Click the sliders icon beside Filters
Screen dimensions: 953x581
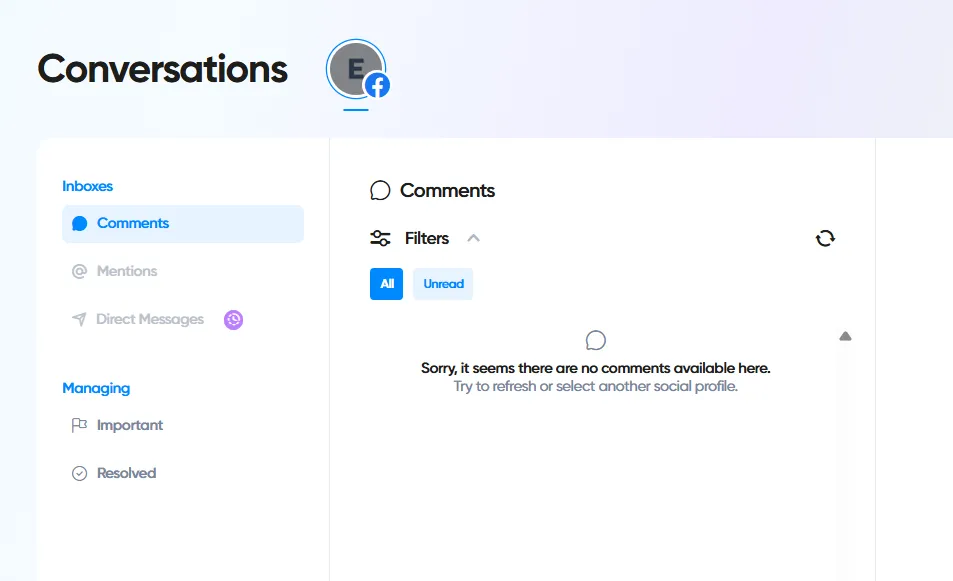tap(380, 238)
